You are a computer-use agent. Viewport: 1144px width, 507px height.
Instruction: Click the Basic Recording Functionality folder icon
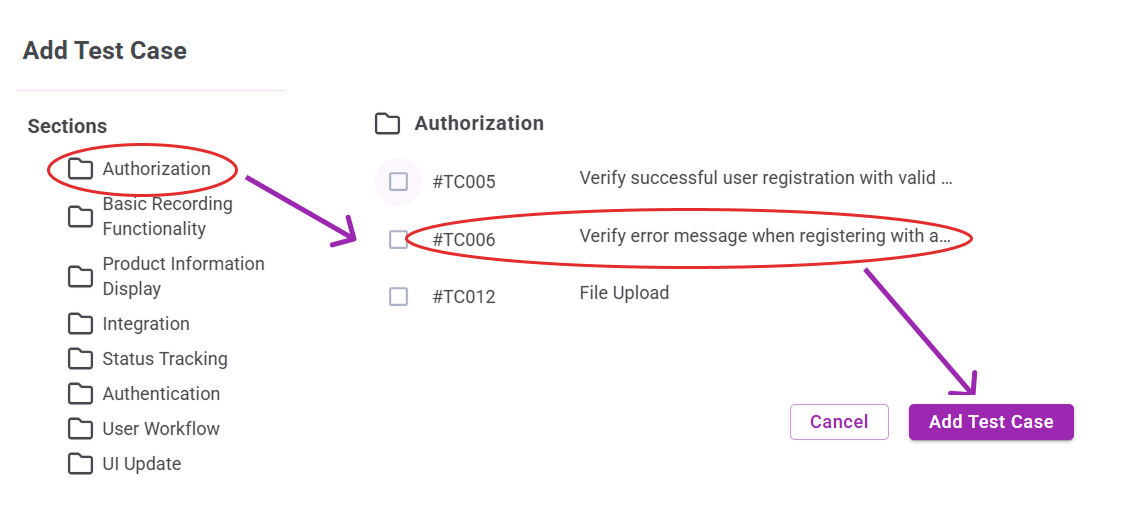coord(80,216)
